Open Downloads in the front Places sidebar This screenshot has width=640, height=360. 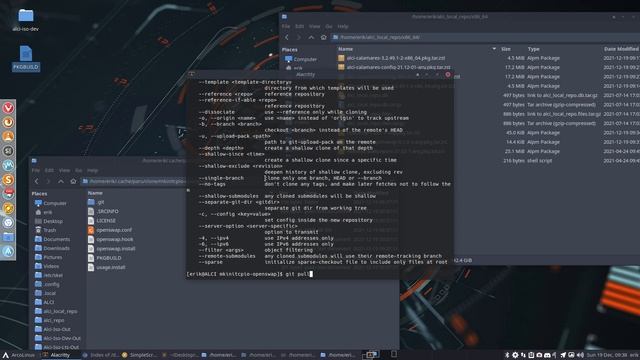52,248
